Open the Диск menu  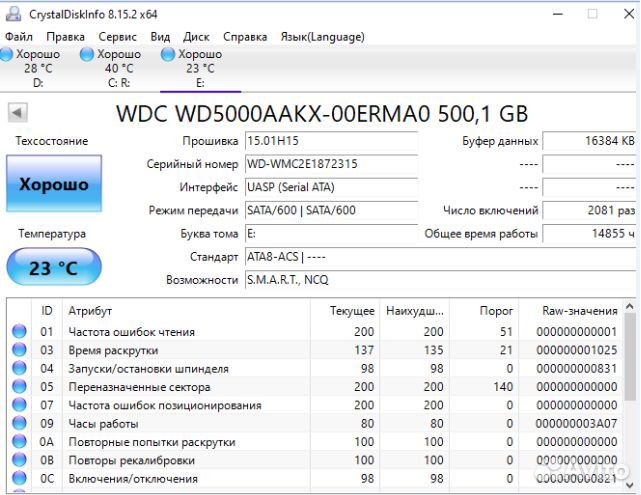pos(196,37)
